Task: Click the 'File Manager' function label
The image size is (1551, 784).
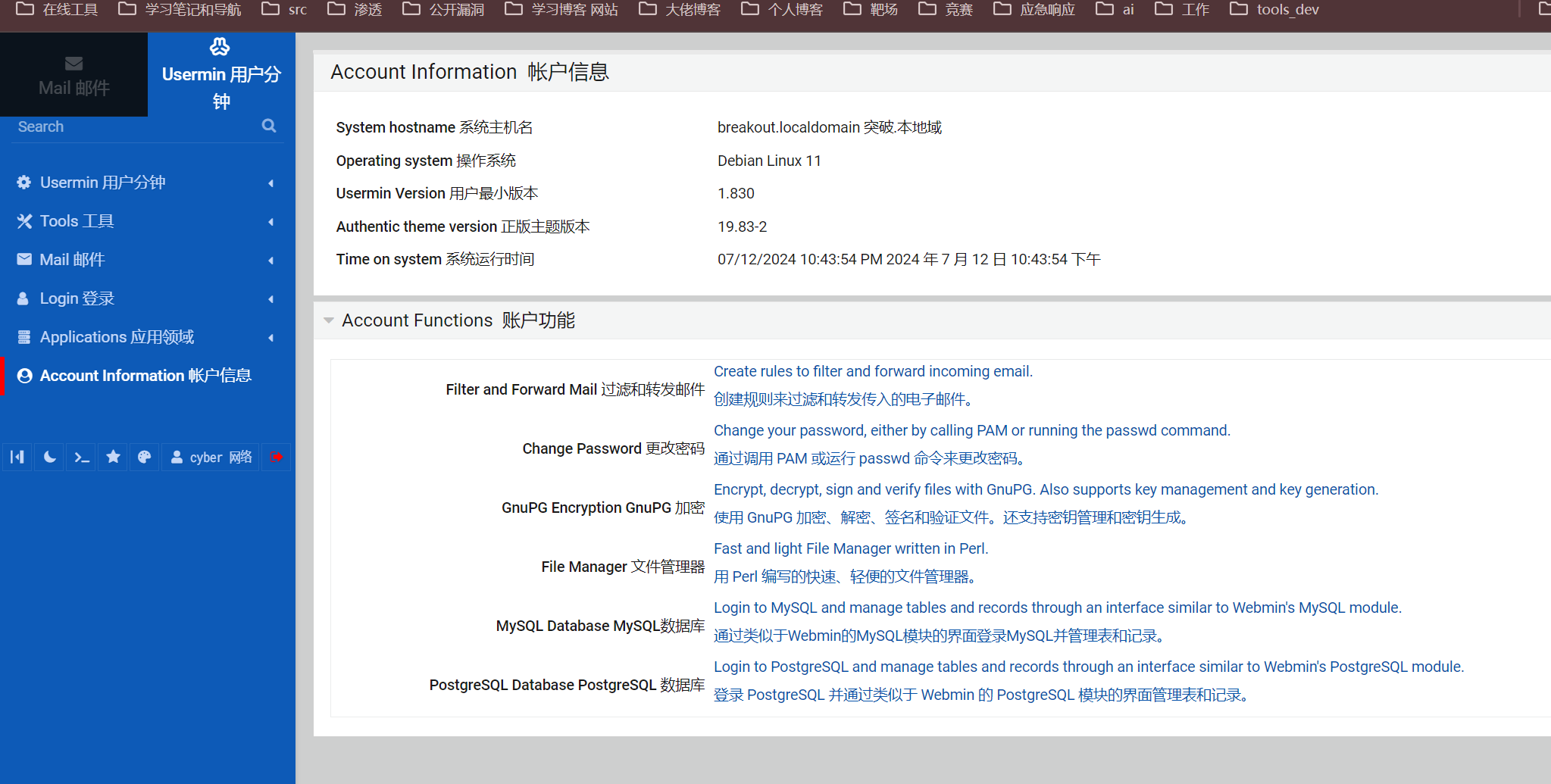Action: click(623, 567)
